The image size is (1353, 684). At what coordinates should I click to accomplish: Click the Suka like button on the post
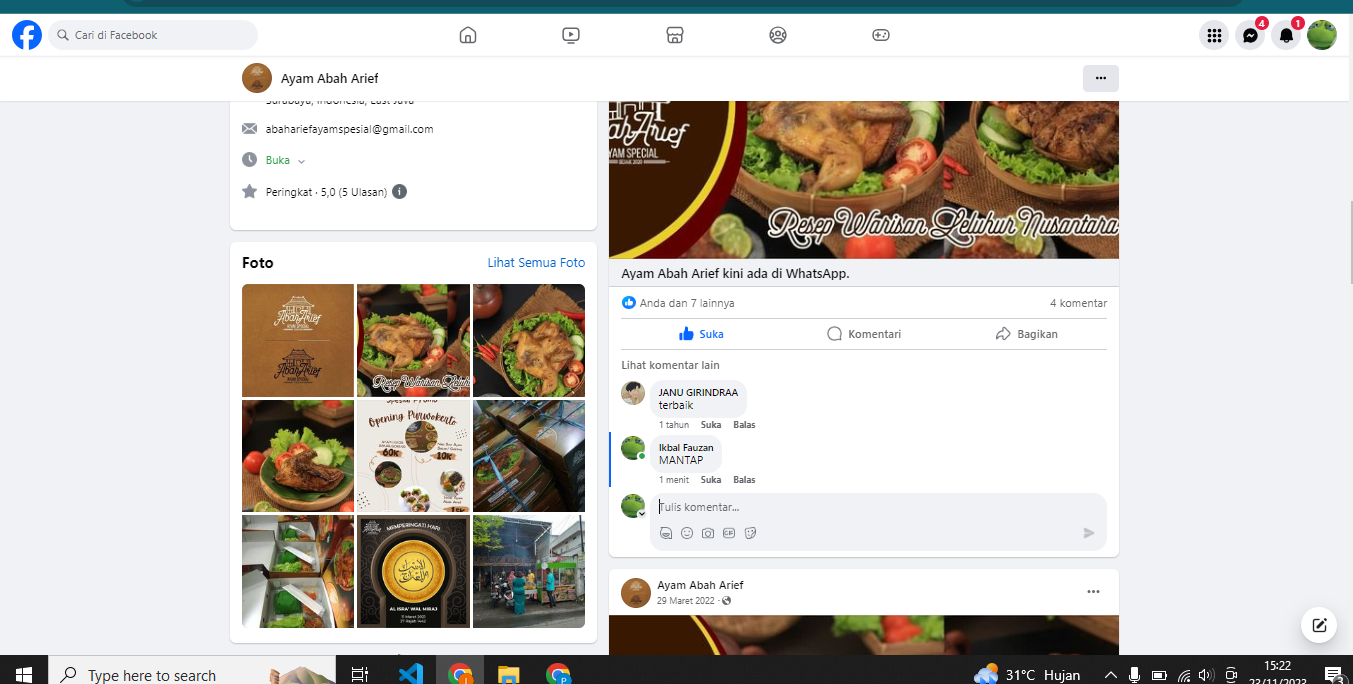701,334
